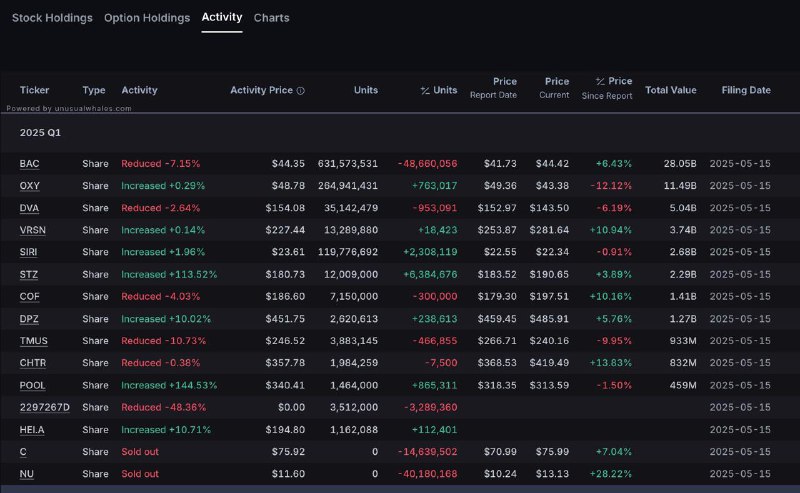Sort by Ticker column header
Image resolution: width=800 pixels, height=493 pixels.
(x=34, y=90)
